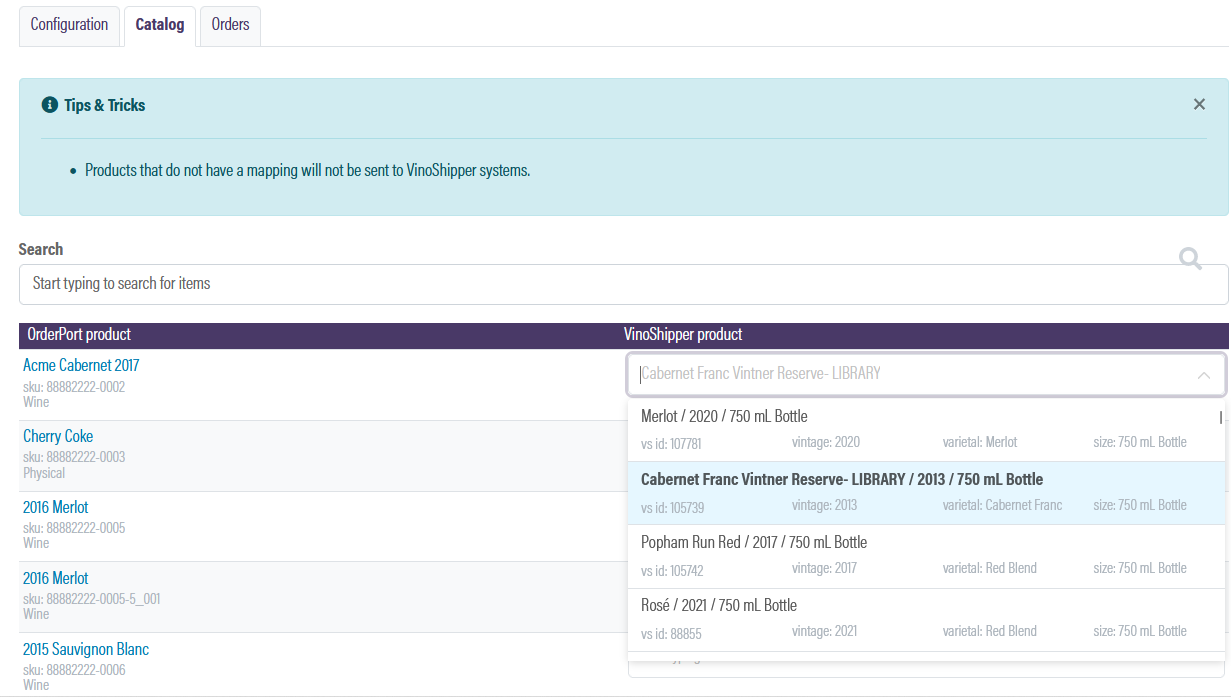
Task: Dismiss the Tips & Tricks panel
Action: (1199, 104)
